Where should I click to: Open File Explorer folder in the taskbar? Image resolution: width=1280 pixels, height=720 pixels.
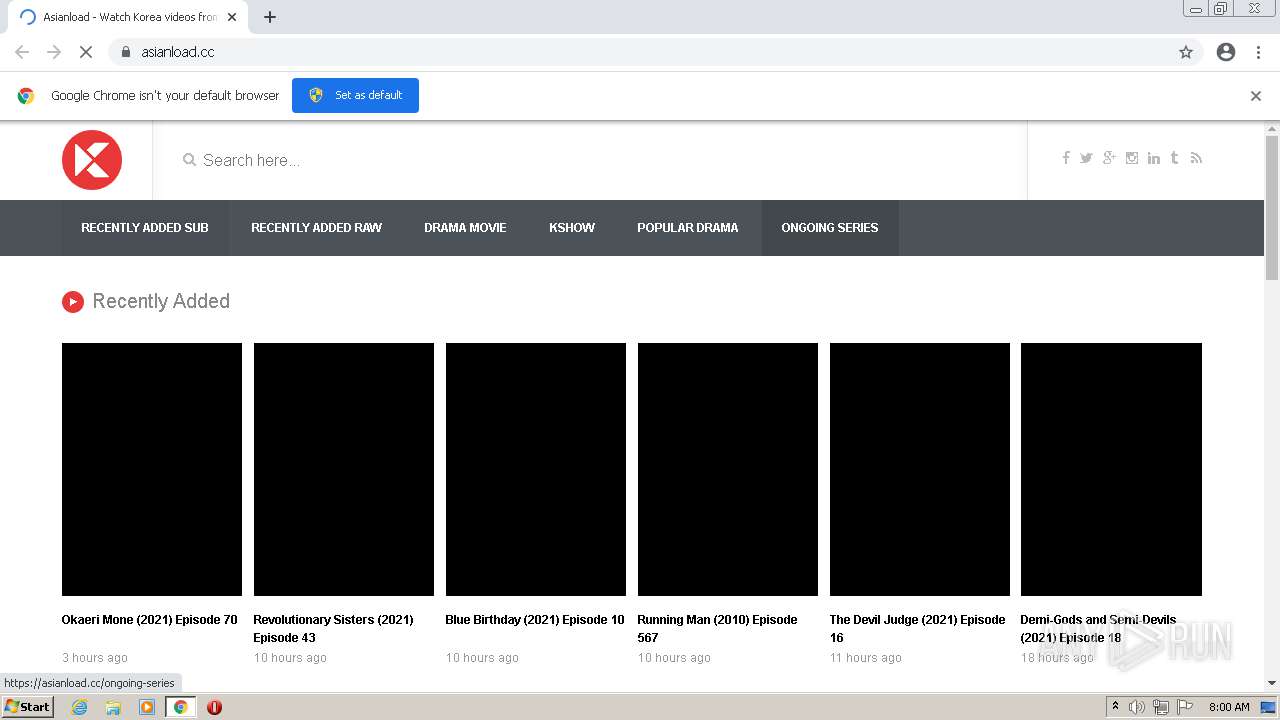pos(113,707)
